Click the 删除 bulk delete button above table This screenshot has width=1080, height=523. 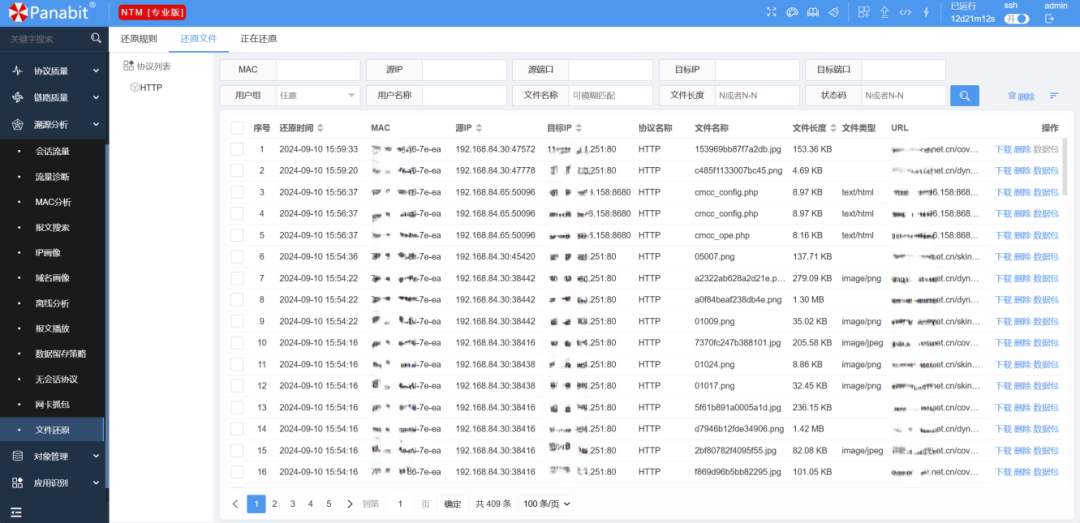(x=1021, y=96)
